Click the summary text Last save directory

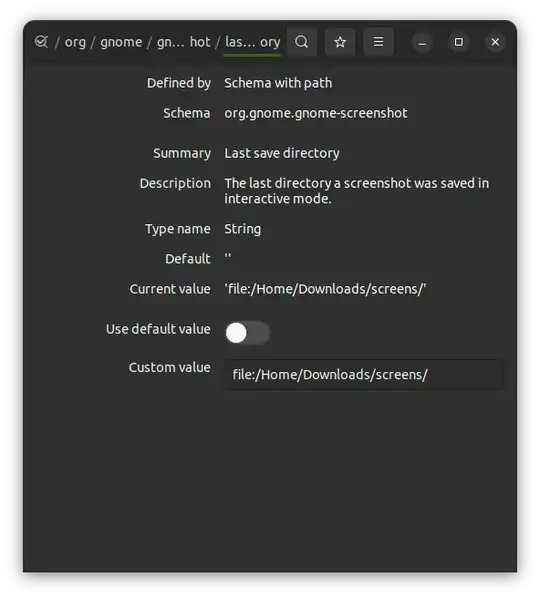coord(282,153)
